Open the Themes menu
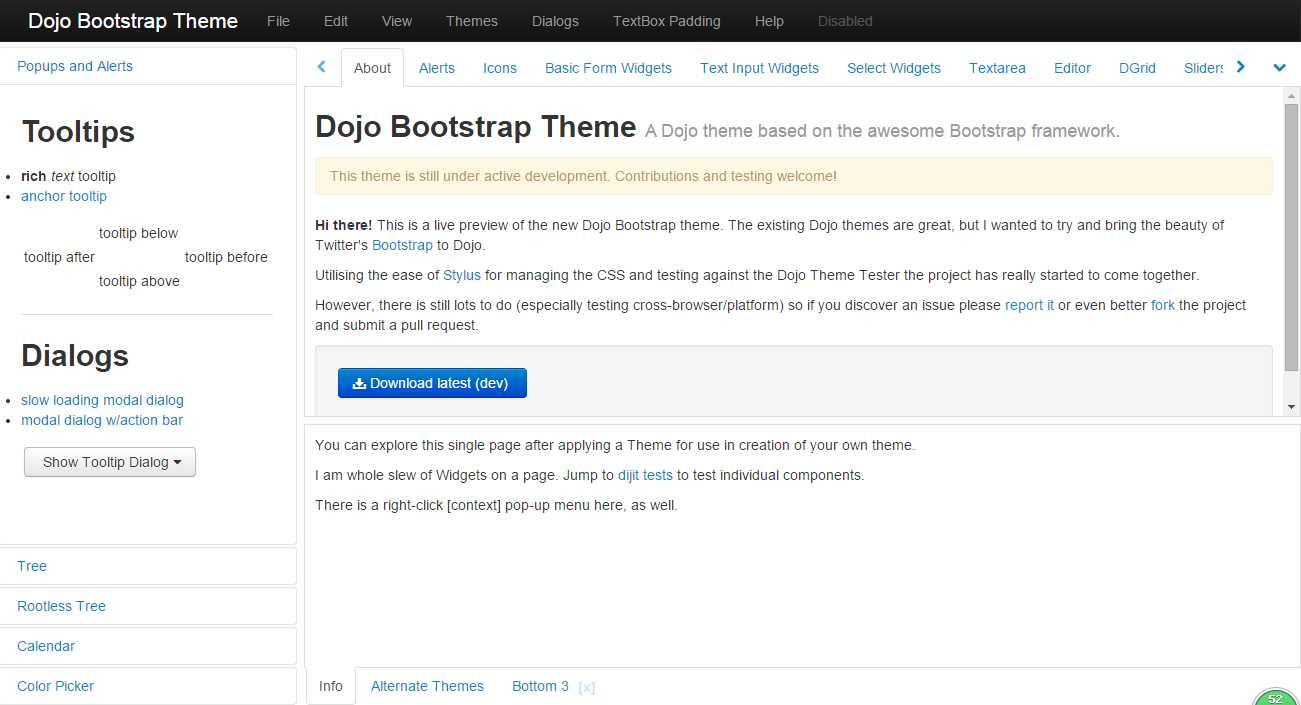 click(x=472, y=21)
